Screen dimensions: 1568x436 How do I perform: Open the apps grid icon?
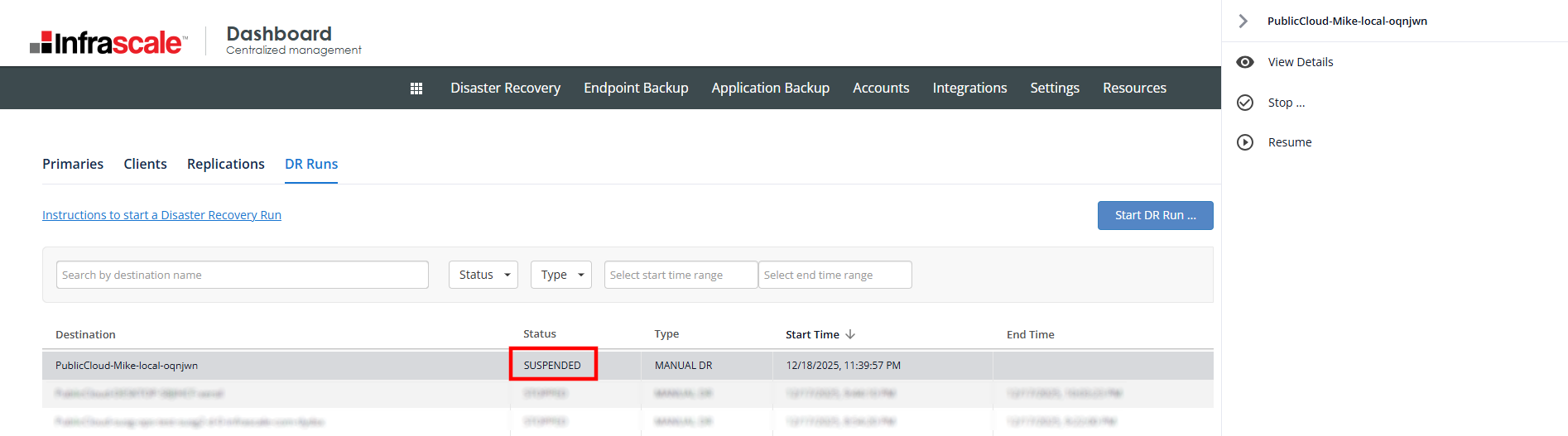416,89
